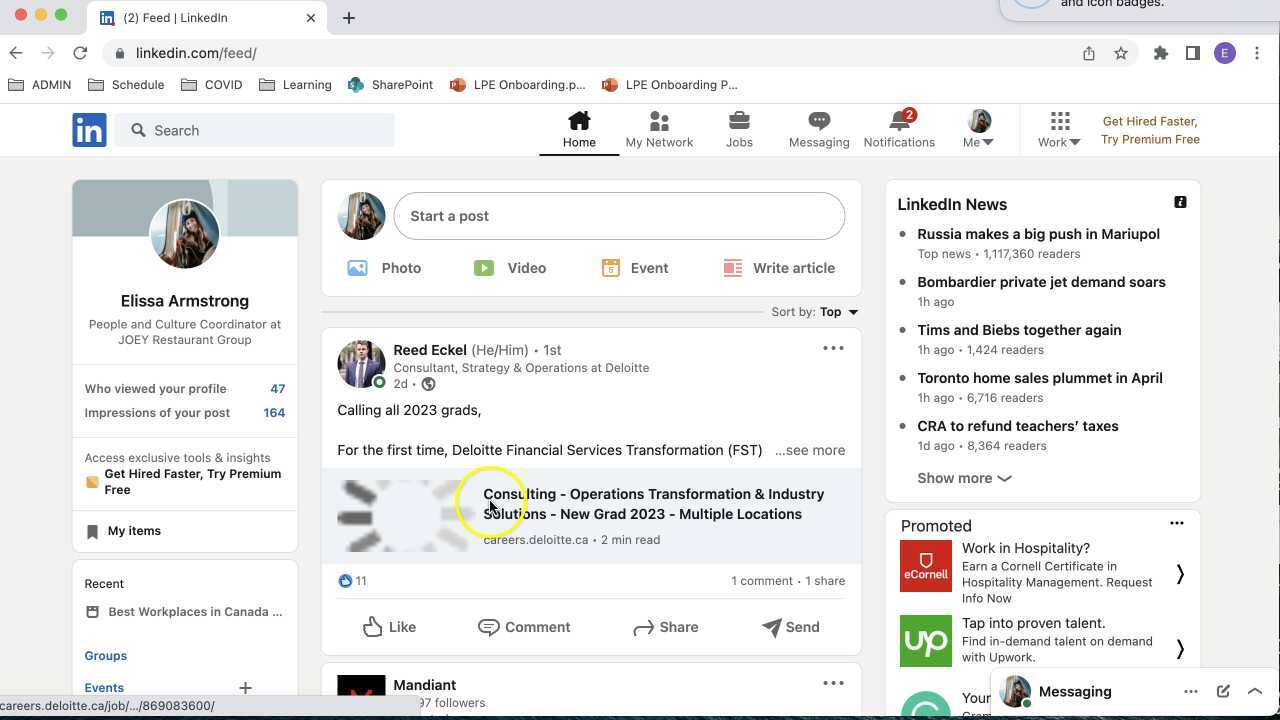Switch to the Feed LinkedIn browser tab
Viewport: 1280px width, 720px height.
[x=175, y=17]
